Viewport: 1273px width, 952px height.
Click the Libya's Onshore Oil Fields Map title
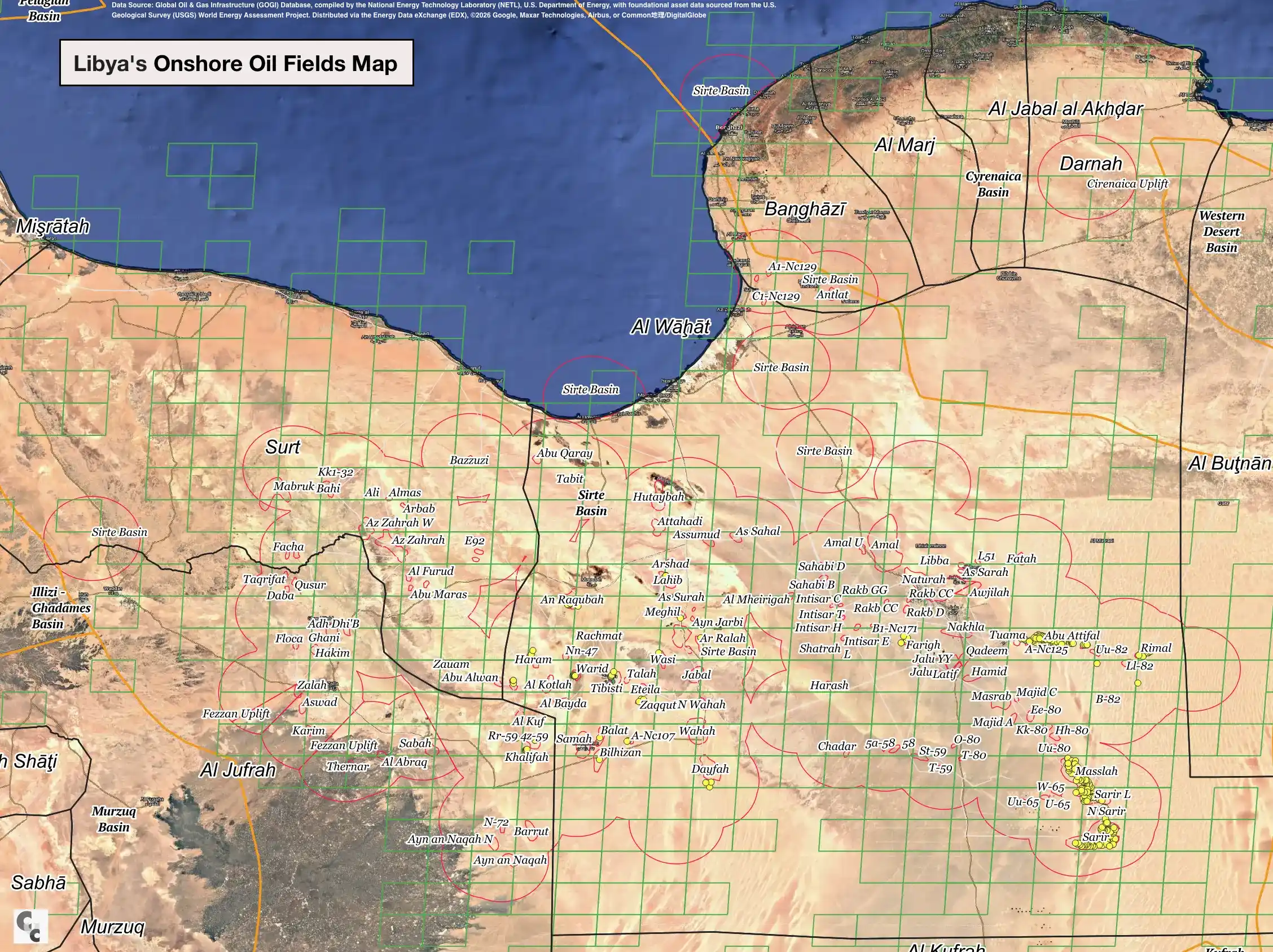235,63
